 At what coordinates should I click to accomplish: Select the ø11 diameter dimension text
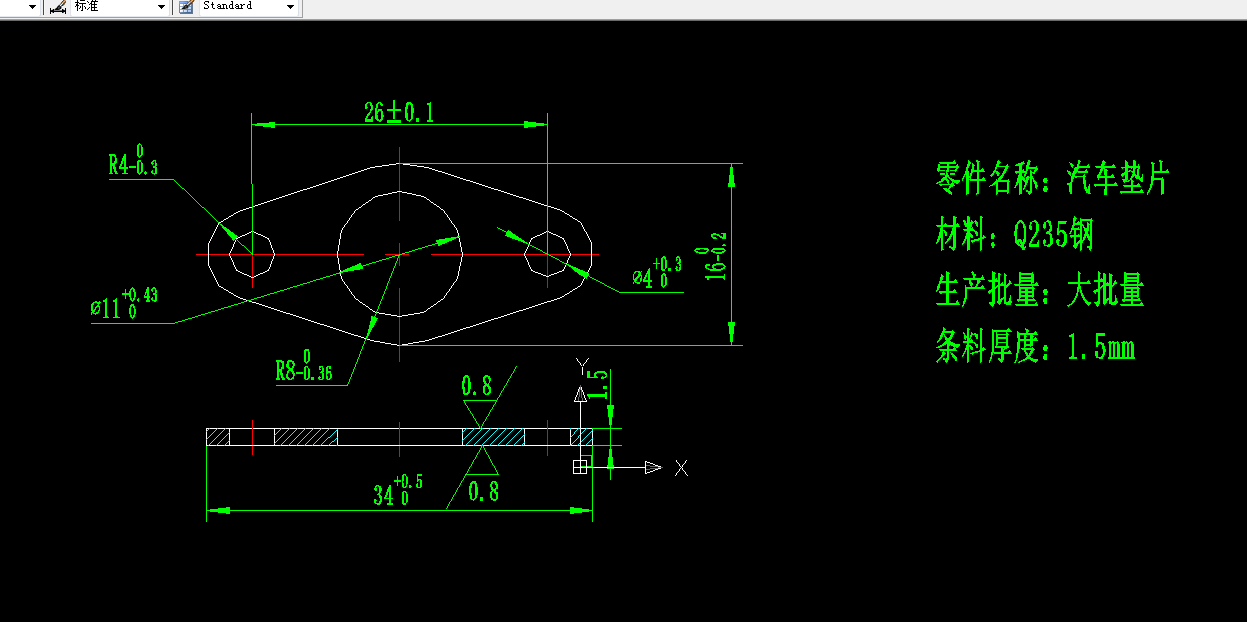(124, 304)
